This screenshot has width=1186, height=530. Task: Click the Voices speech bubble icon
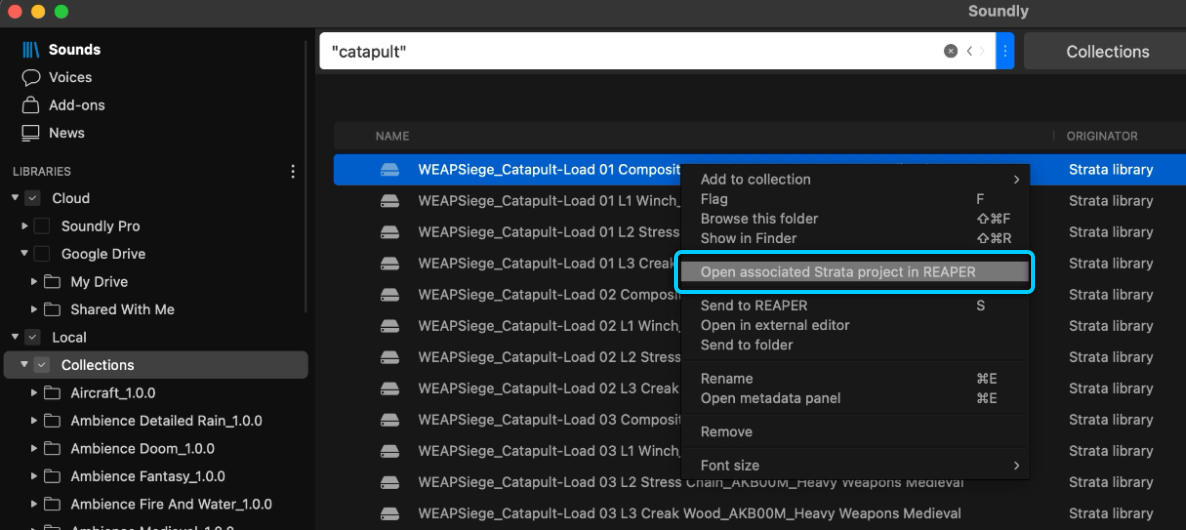coord(30,78)
